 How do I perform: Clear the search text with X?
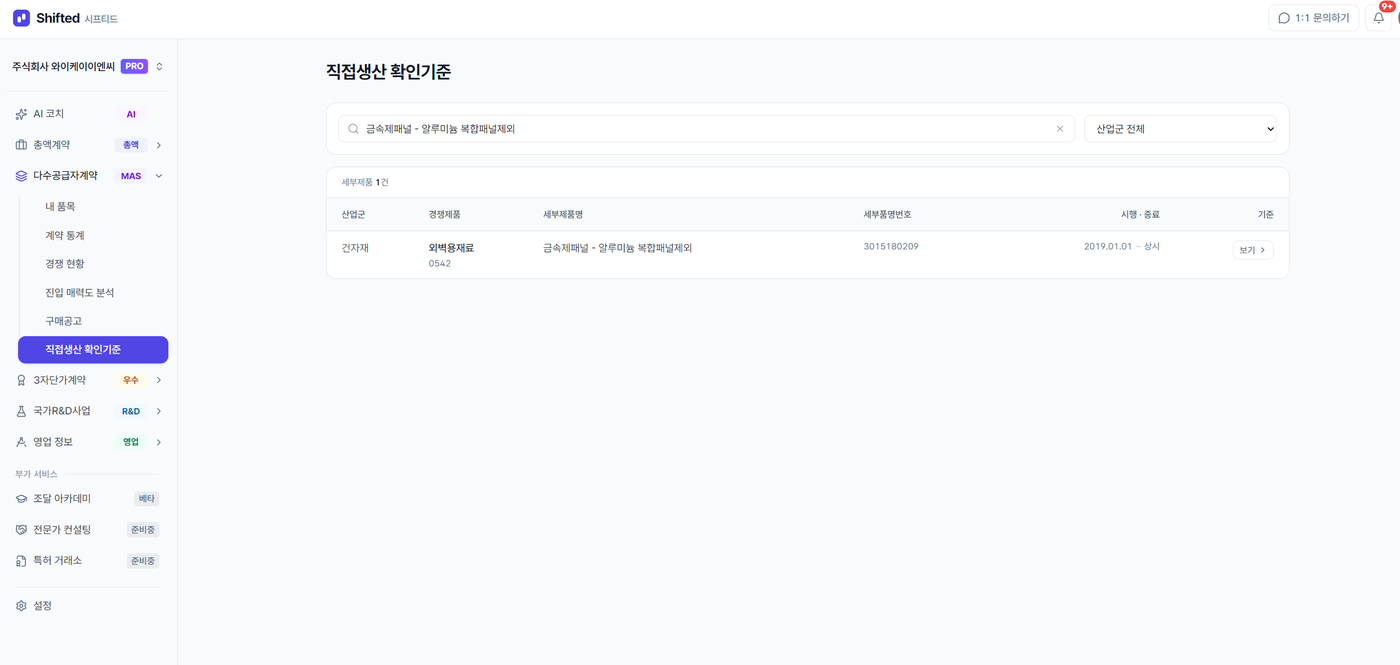tap(1060, 129)
